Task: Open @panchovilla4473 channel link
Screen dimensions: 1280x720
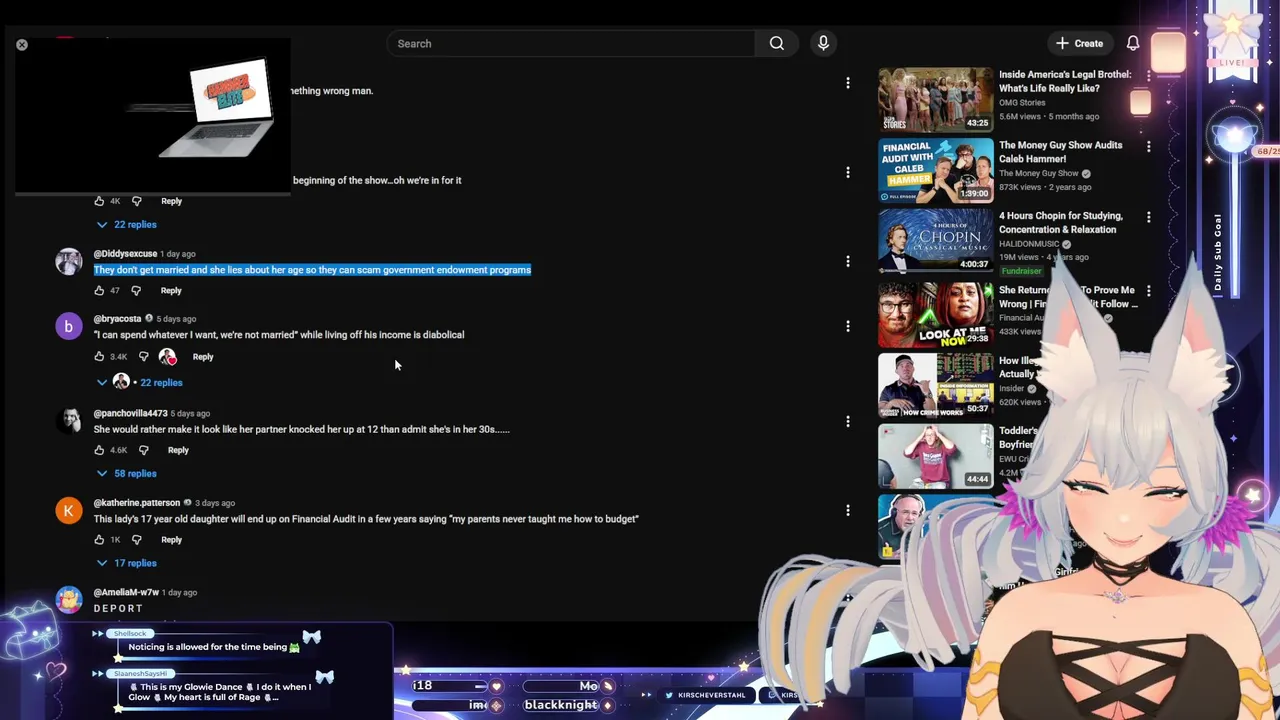Action: (130, 413)
